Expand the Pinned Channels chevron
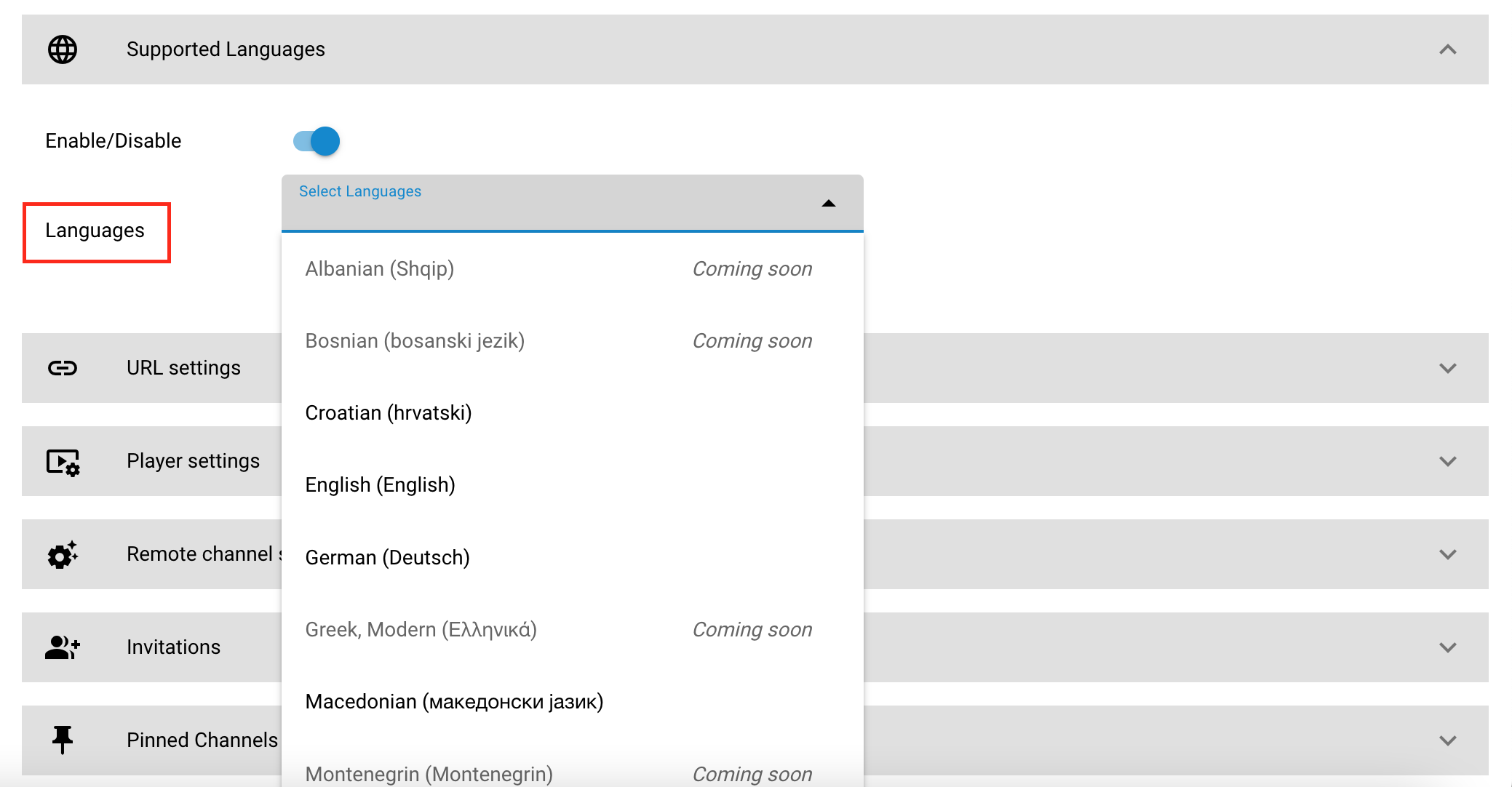The width and height of the screenshot is (1512, 787). click(1447, 740)
